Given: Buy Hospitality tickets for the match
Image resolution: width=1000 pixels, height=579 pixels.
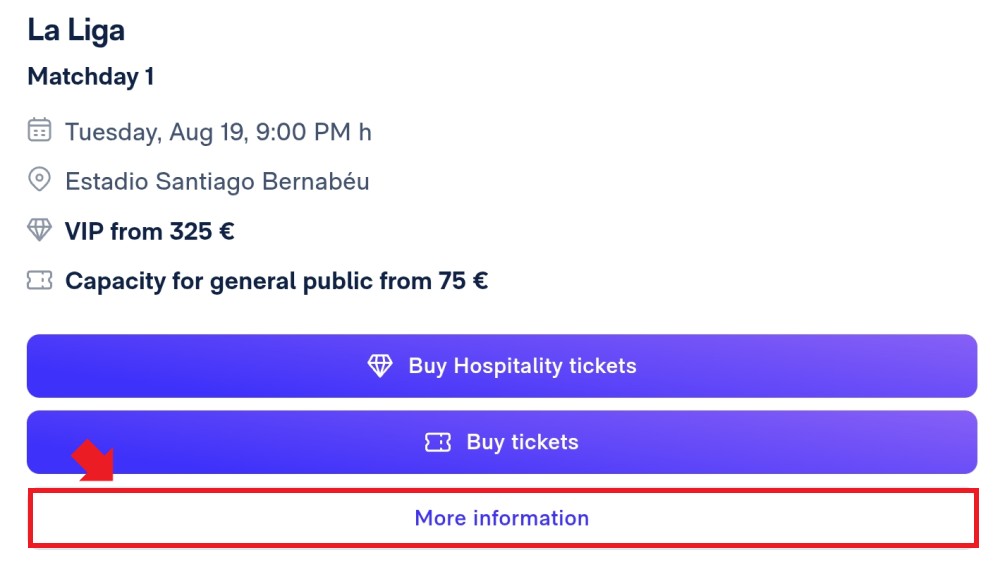Looking at the screenshot, I should pos(502,365).
